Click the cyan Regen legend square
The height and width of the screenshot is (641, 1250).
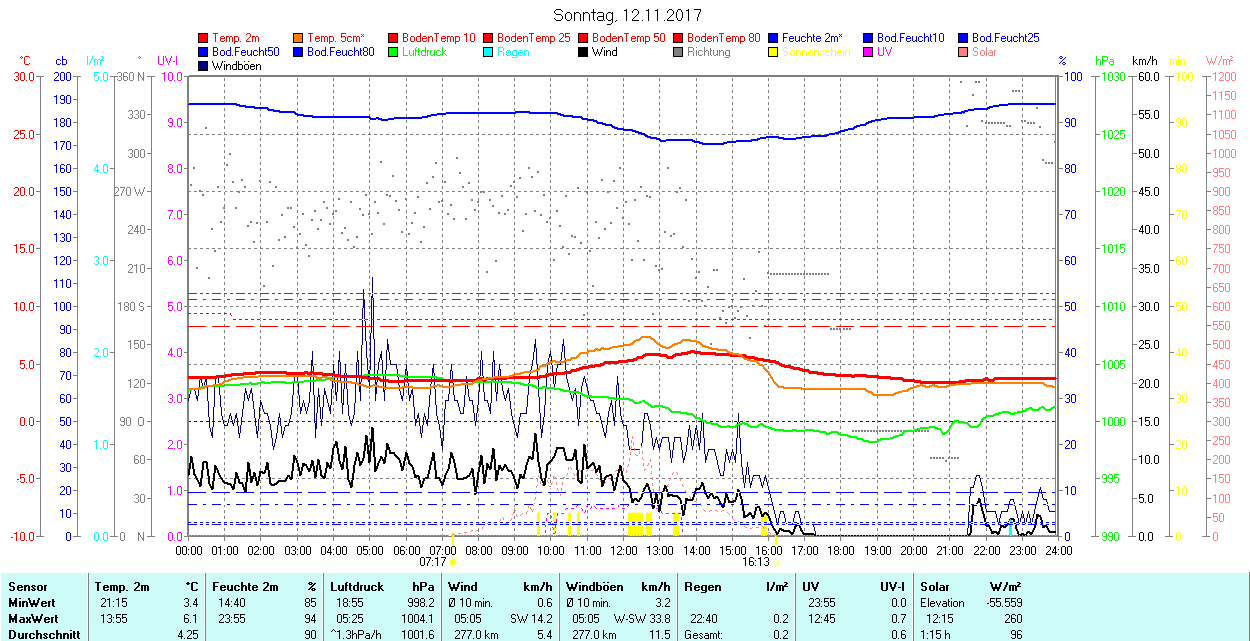point(488,52)
